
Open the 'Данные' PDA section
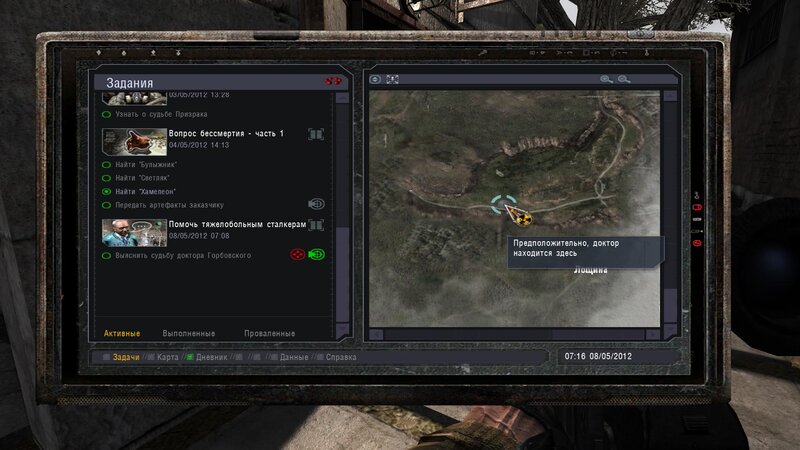(x=294, y=357)
